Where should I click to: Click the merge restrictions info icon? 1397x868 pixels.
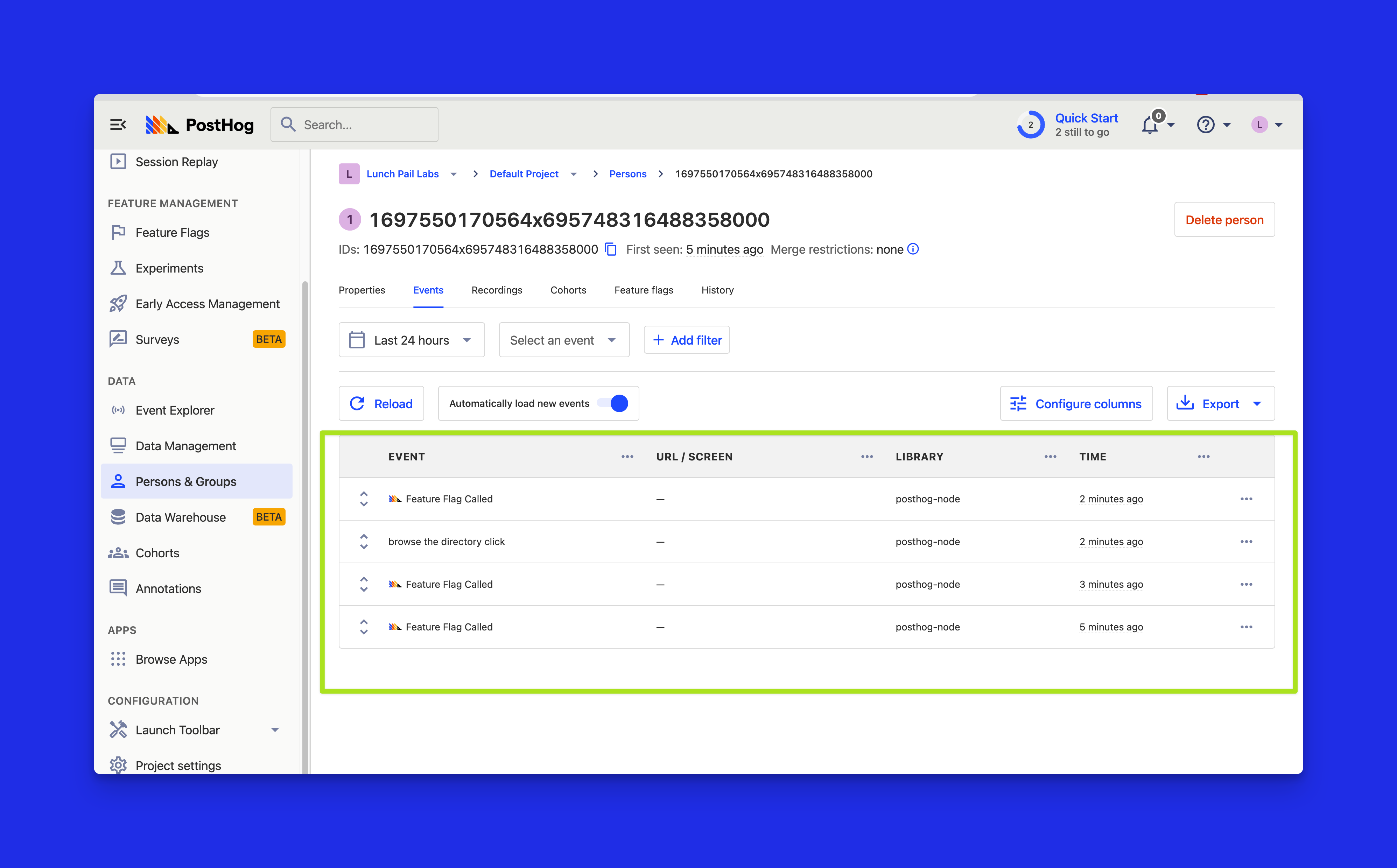913,249
